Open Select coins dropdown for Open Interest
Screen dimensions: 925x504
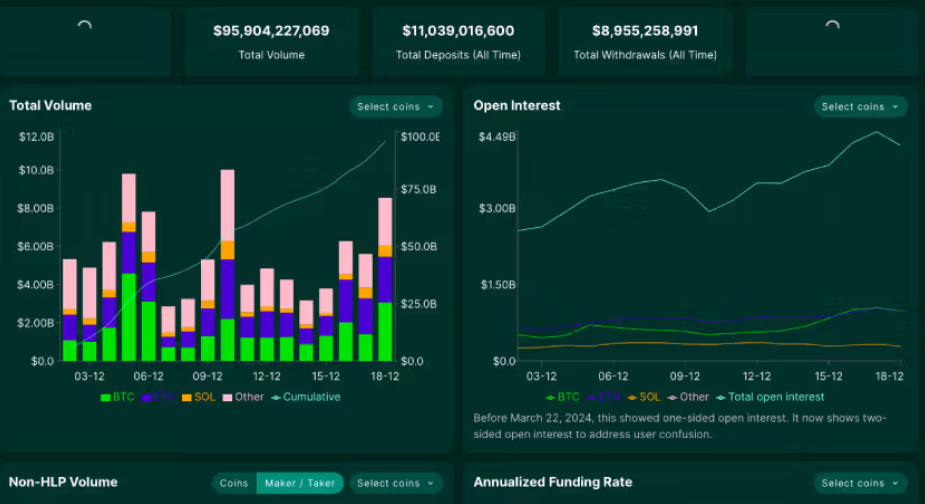[861, 107]
